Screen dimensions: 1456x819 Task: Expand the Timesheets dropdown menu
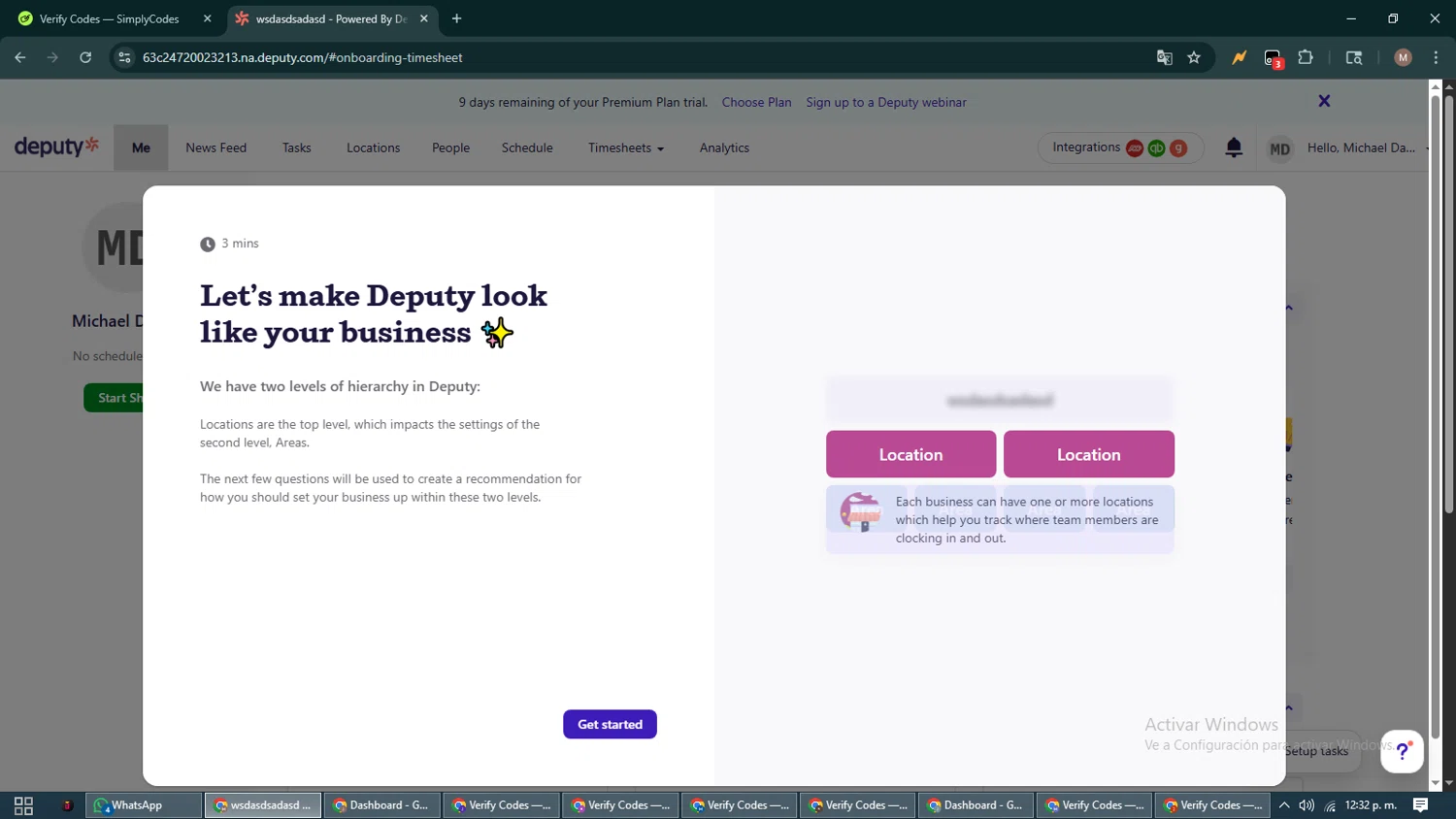626,148
